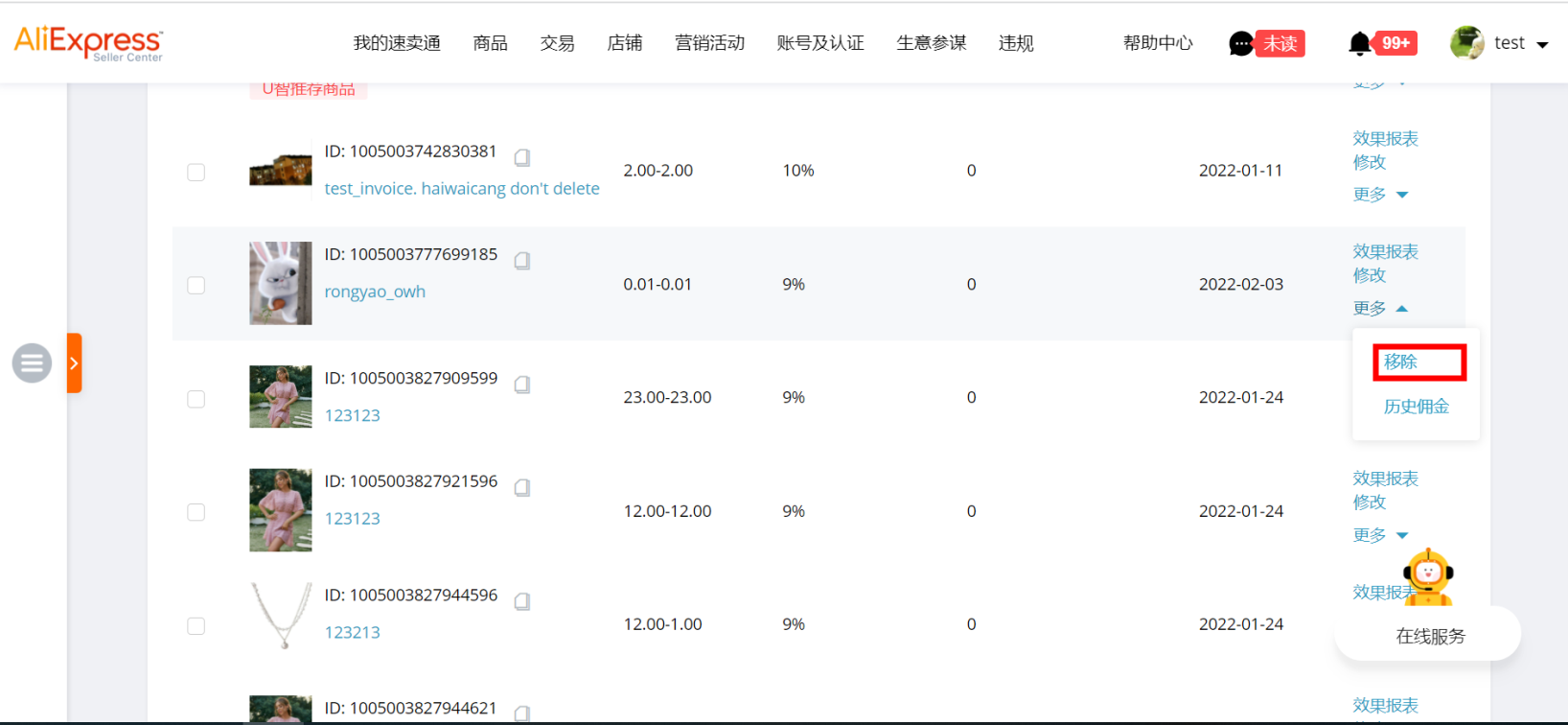This screenshot has height=725, width=1568.
Task: Copy ID 1005003827921596 with copy icon
Action: coord(522,488)
